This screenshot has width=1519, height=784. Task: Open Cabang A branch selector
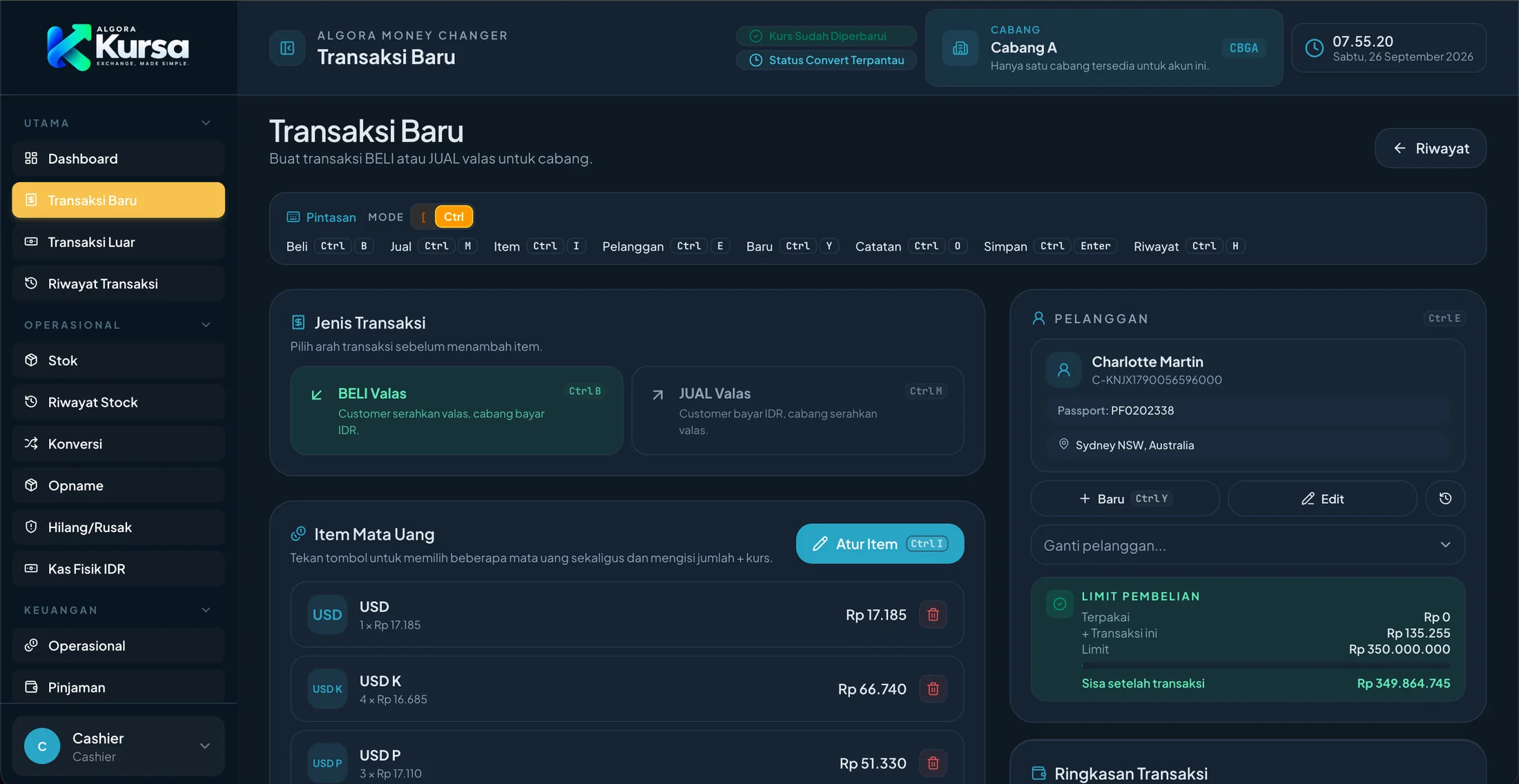(x=1104, y=48)
